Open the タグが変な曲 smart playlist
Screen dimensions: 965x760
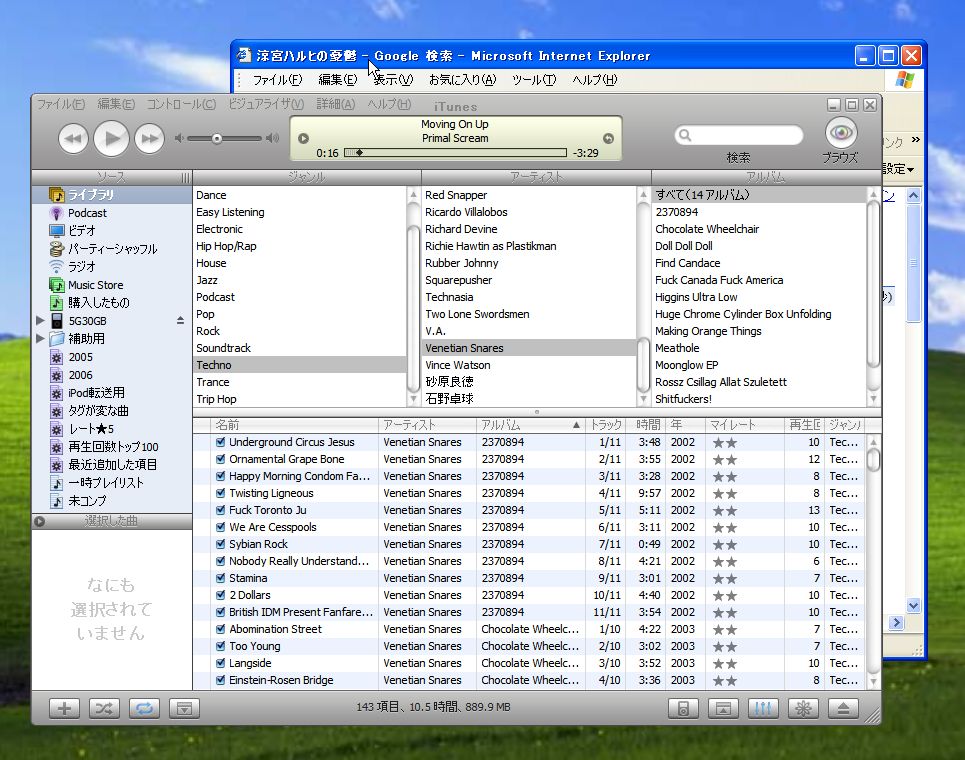[x=112, y=410]
